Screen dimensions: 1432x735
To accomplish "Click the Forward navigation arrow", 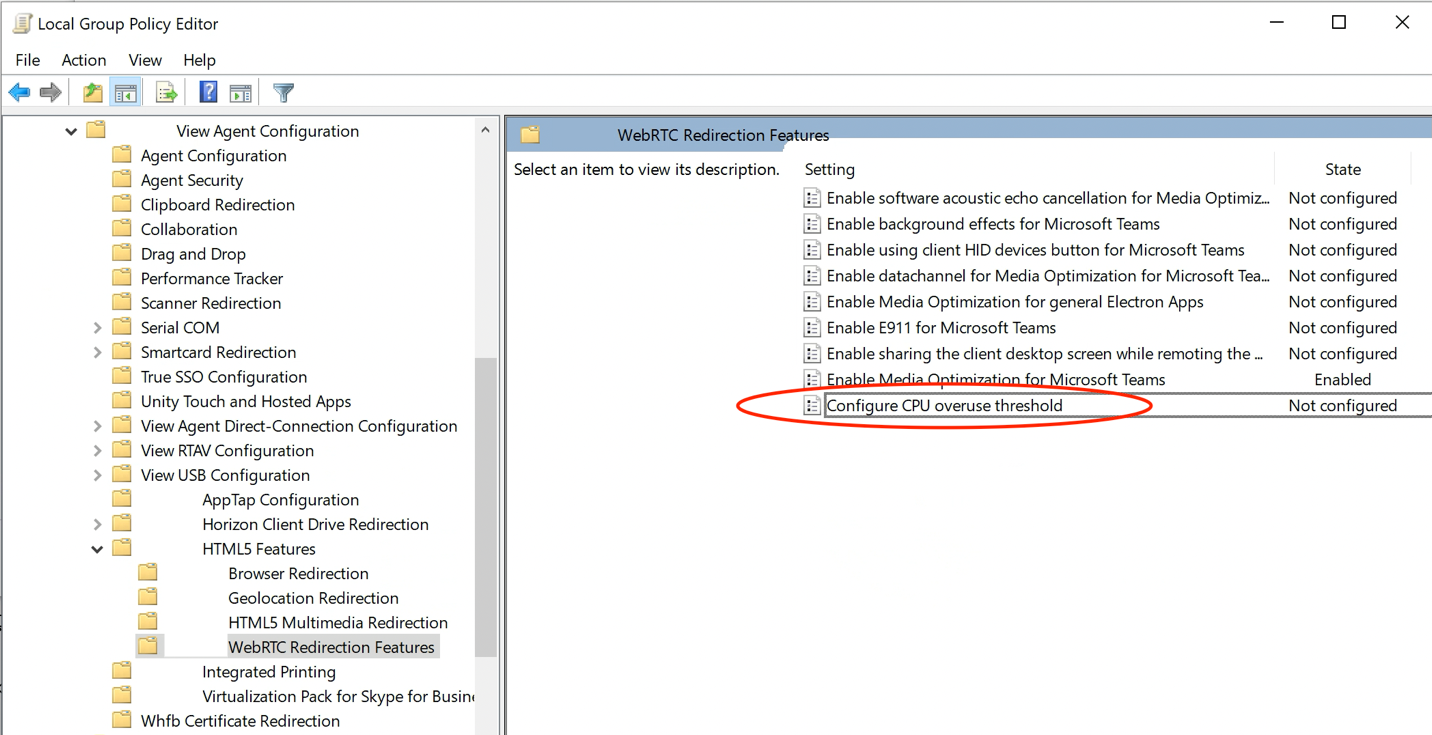I will (x=50, y=92).
